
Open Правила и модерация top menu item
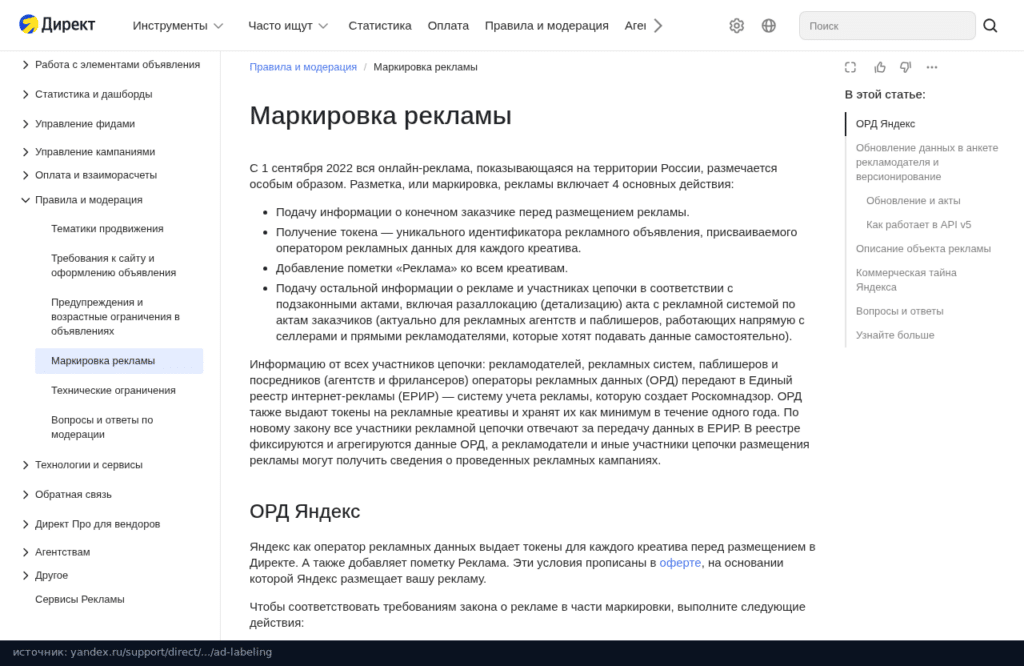[546, 25]
